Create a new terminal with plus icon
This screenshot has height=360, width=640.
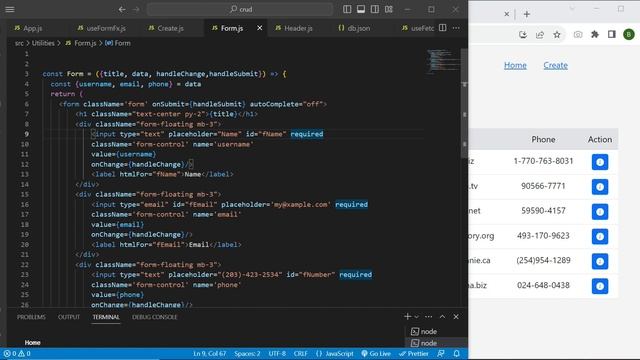tap(407, 316)
